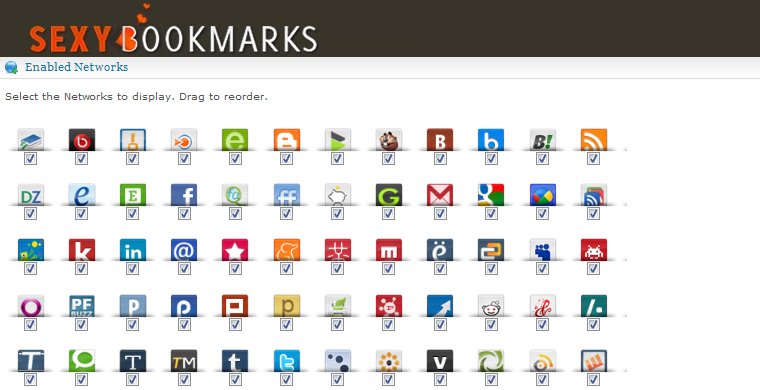Select the blue lowercase b icon
760x390 pixels.
491,140
